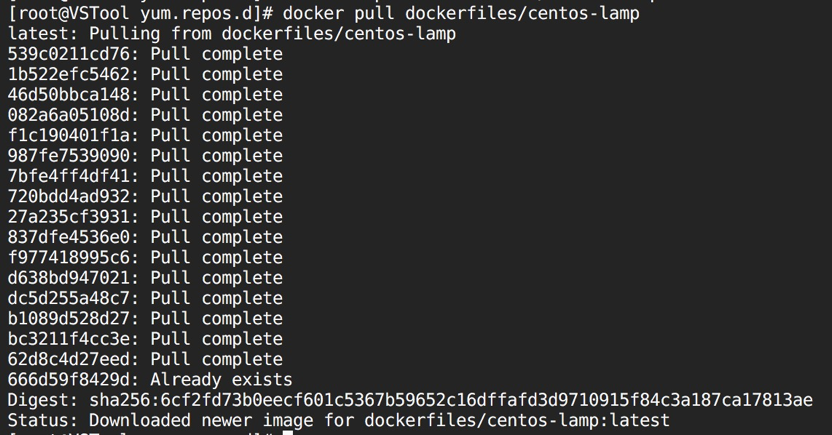Image resolution: width=832 pixels, height=435 pixels.
Task: Click layer ID 539c0211cd76
Action: (68, 54)
